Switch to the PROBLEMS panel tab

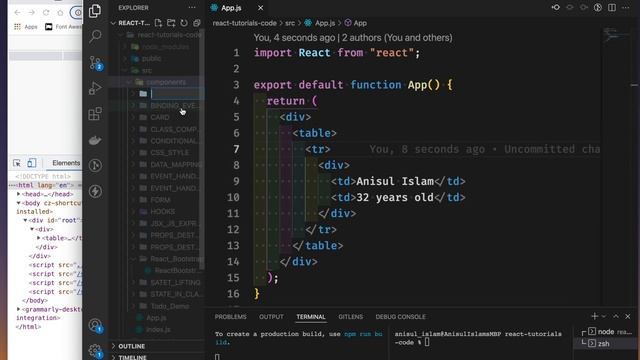tap(231, 317)
